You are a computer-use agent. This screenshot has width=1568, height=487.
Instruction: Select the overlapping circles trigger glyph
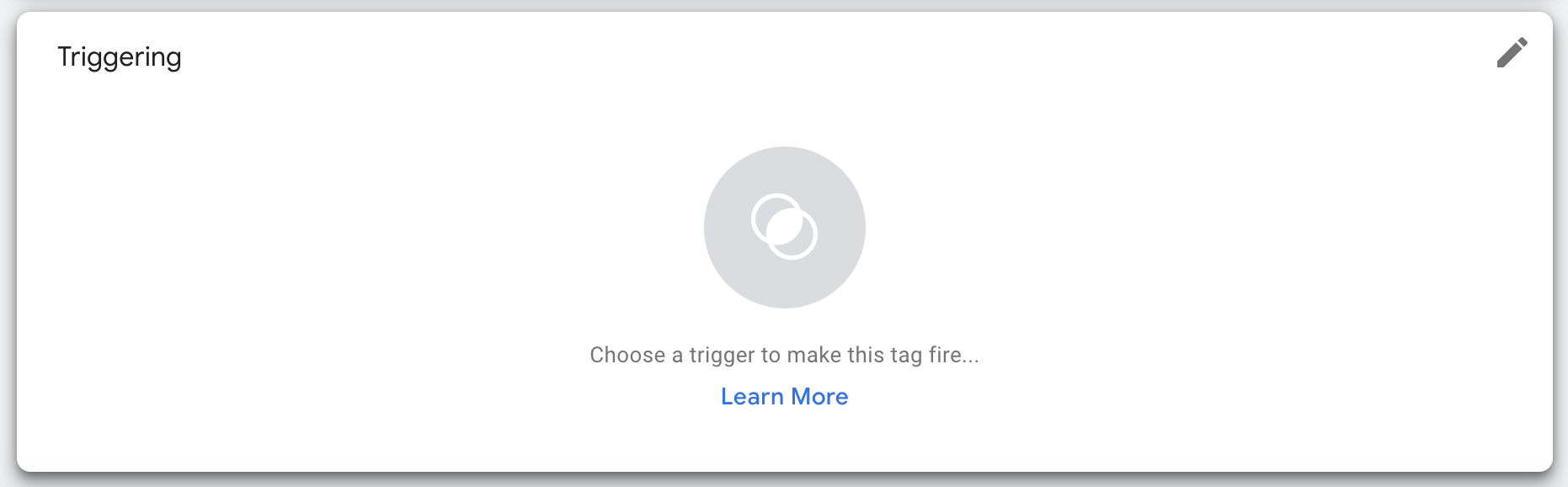click(x=784, y=227)
